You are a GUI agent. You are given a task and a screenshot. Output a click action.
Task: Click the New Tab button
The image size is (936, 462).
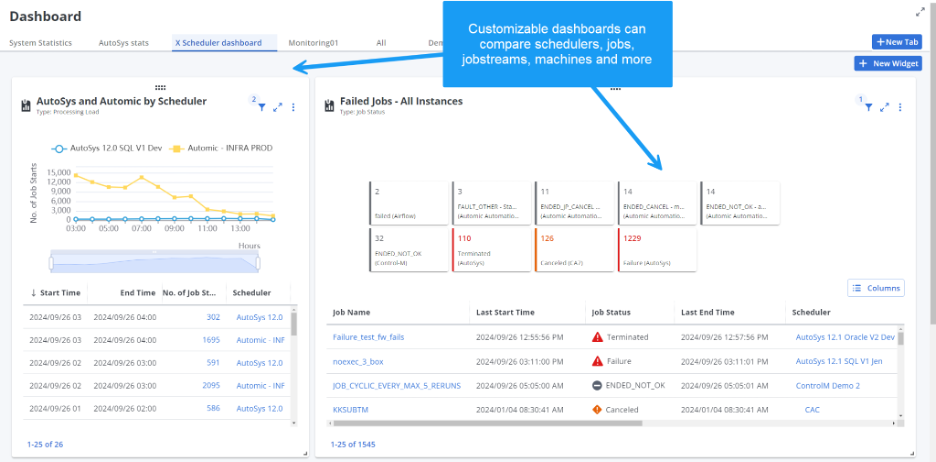(x=896, y=42)
